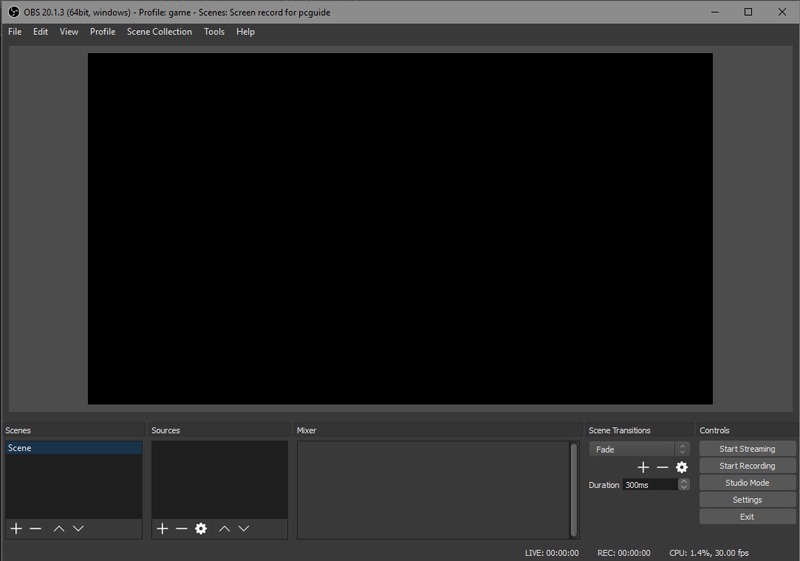Open the Profile menu
This screenshot has height=561, width=800.
(102, 32)
